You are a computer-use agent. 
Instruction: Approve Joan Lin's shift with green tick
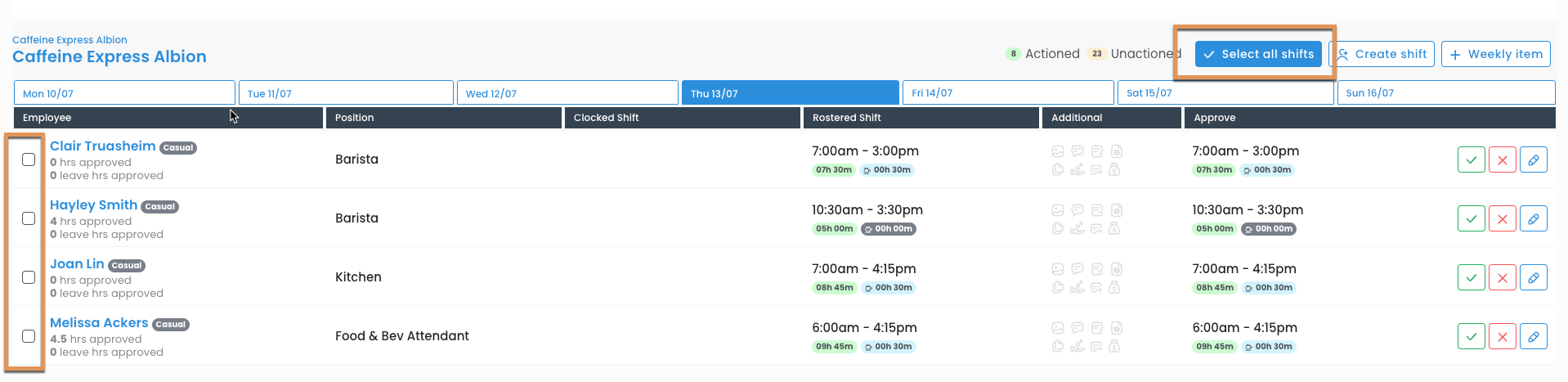1471,277
